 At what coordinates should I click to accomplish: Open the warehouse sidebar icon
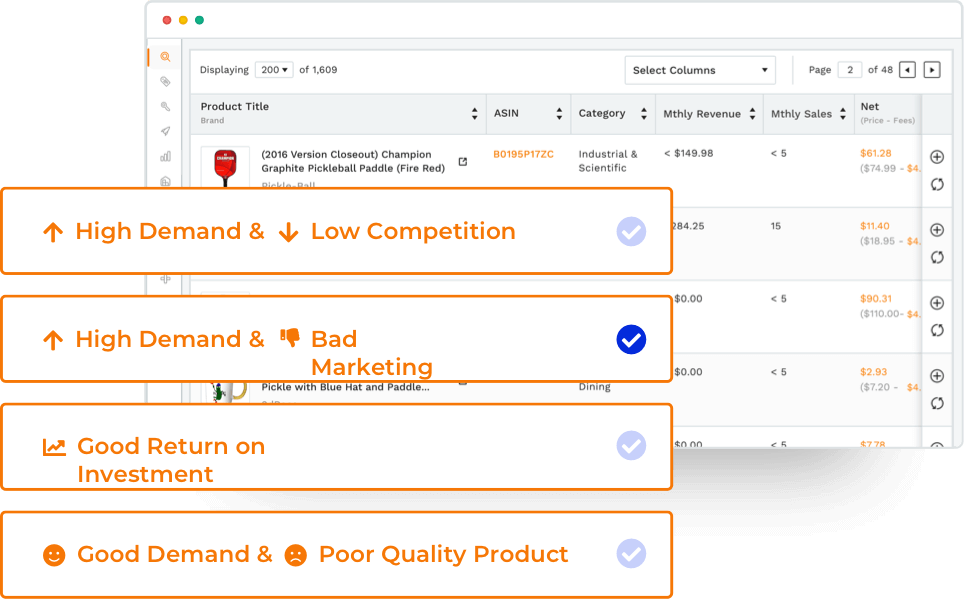click(x=165, y=181)
